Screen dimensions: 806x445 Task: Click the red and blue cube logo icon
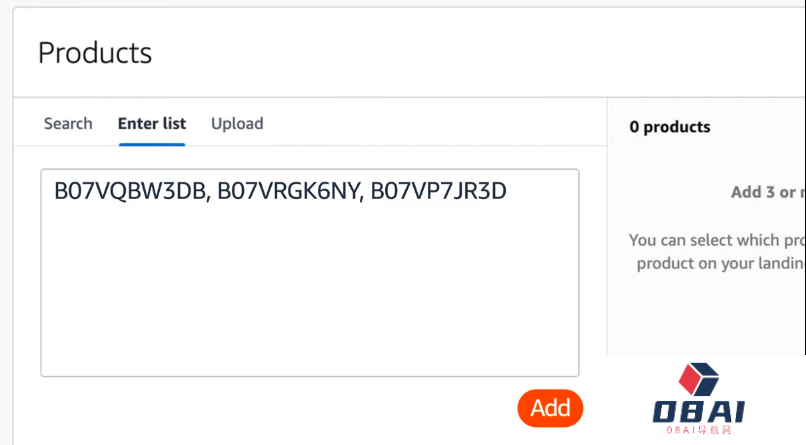(x=699, y=379)
